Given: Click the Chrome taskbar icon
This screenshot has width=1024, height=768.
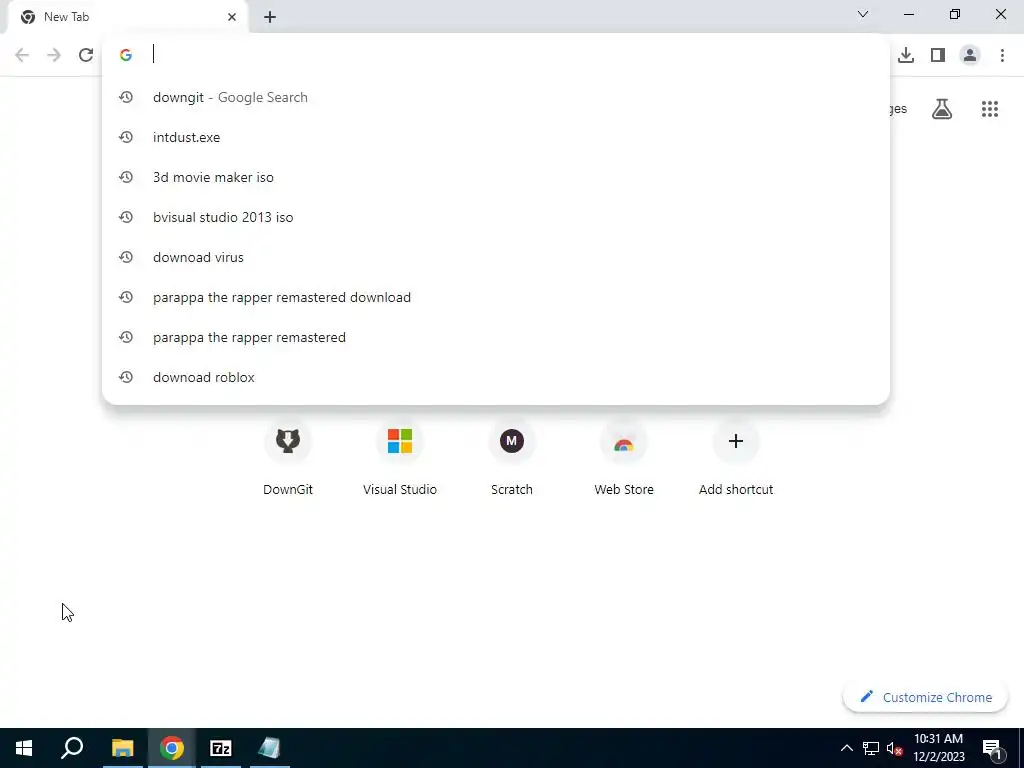Looking at the screenshot, I should (x=172, y=748).
